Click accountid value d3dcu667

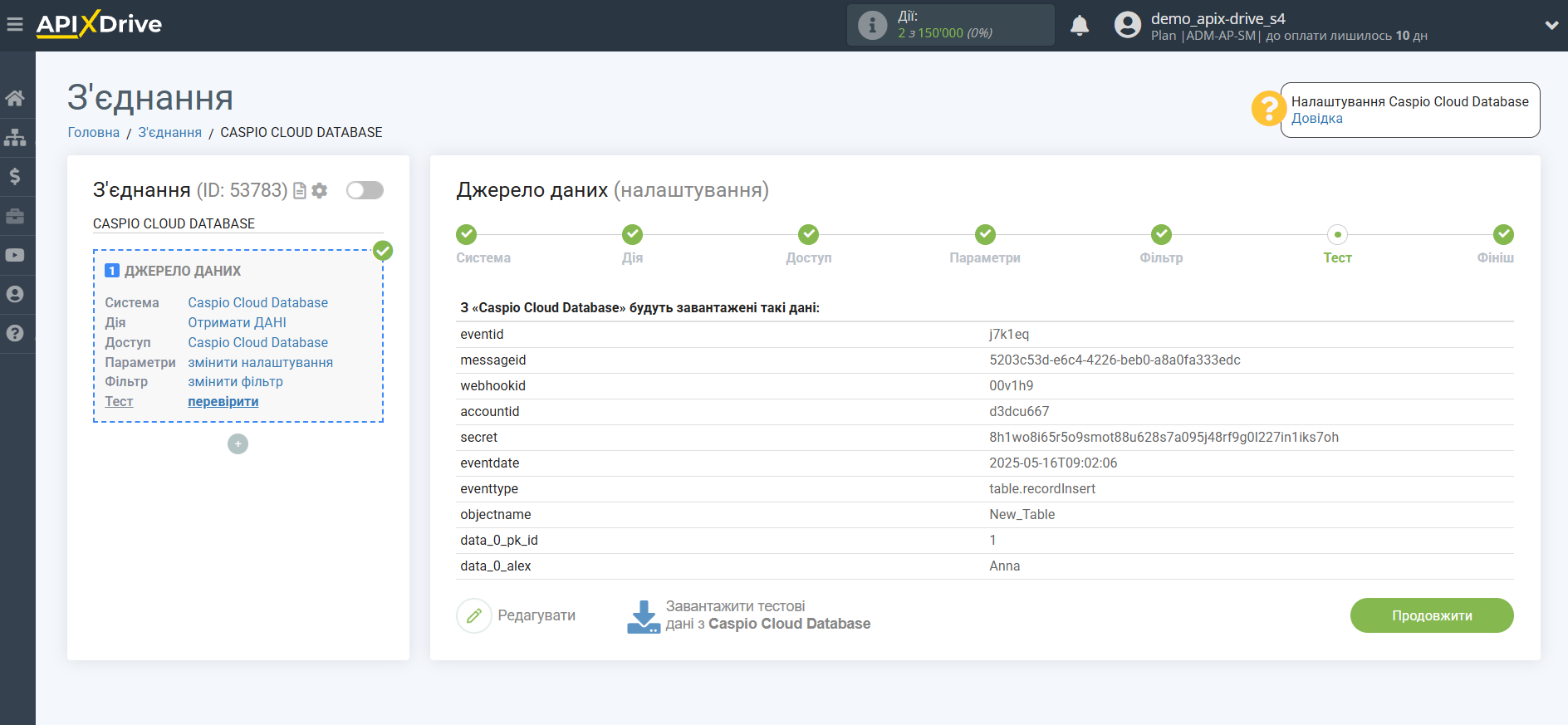tap(1019, 412)
